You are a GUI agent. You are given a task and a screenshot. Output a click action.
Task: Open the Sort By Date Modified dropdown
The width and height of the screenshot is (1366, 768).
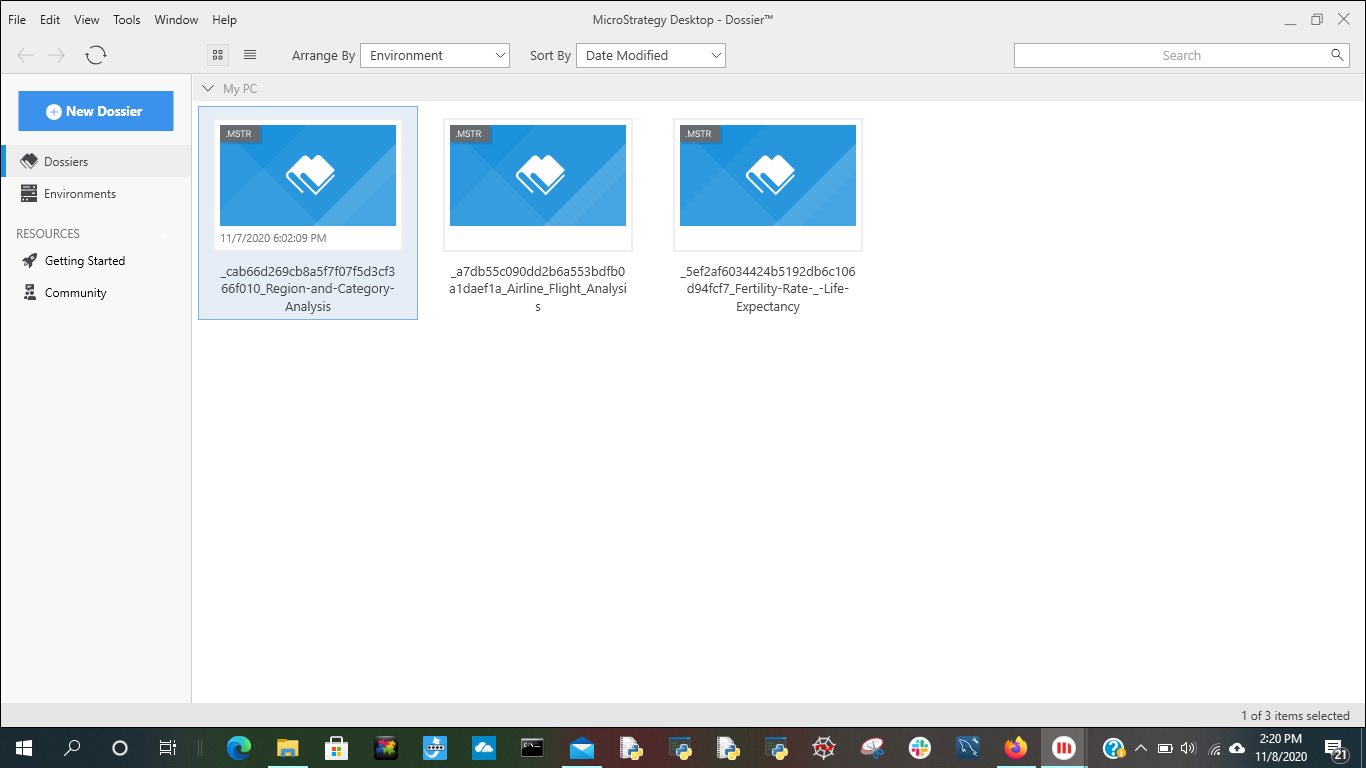pos(650,56)
